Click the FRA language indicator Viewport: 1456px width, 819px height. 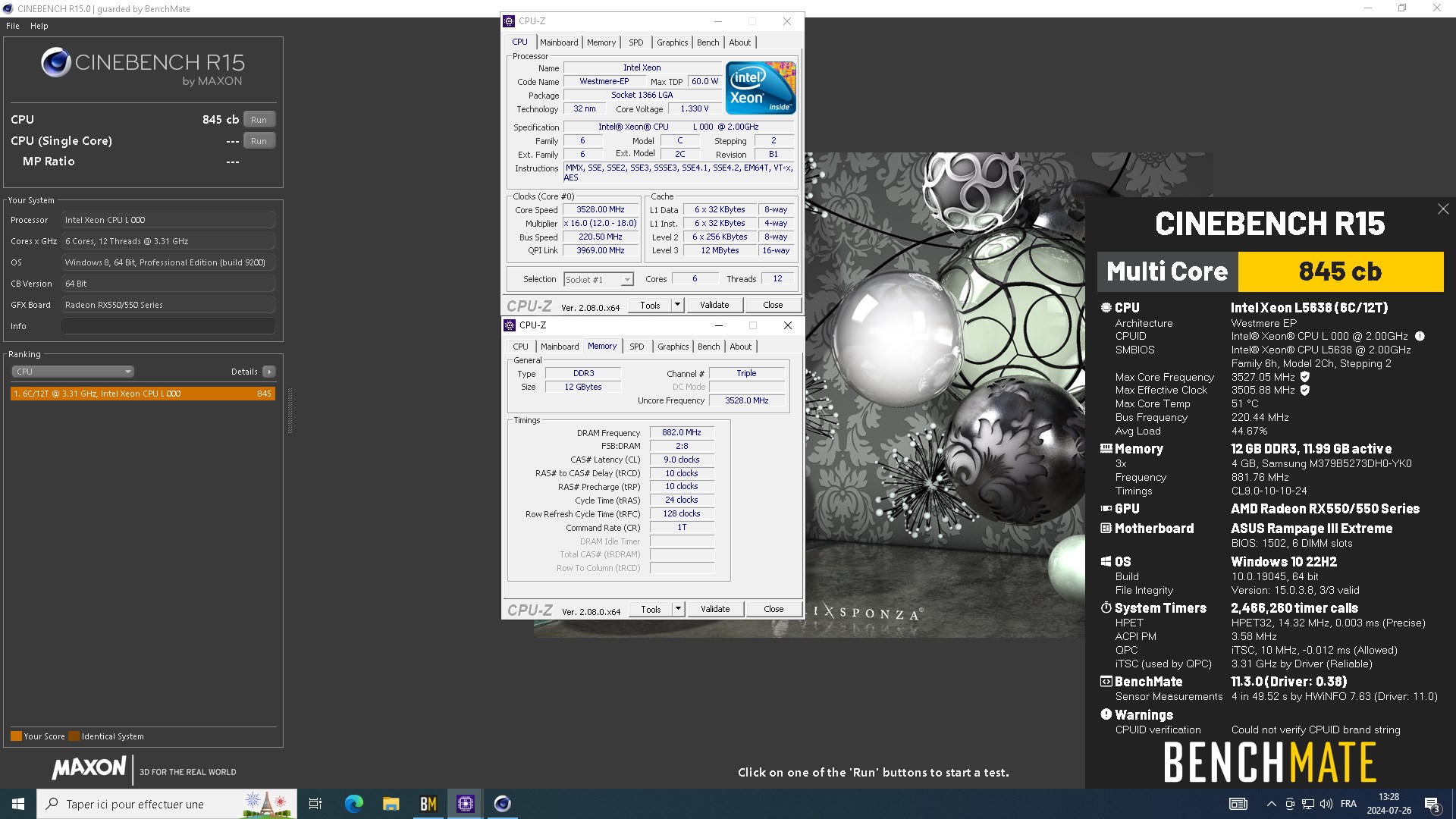pyautogui.click(x=1348, y=804)
